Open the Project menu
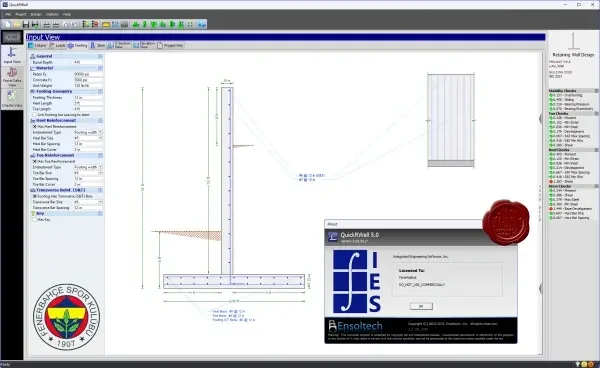Image resolution: width=600 pixels, height=368 pixels. (x=21, y=14)
